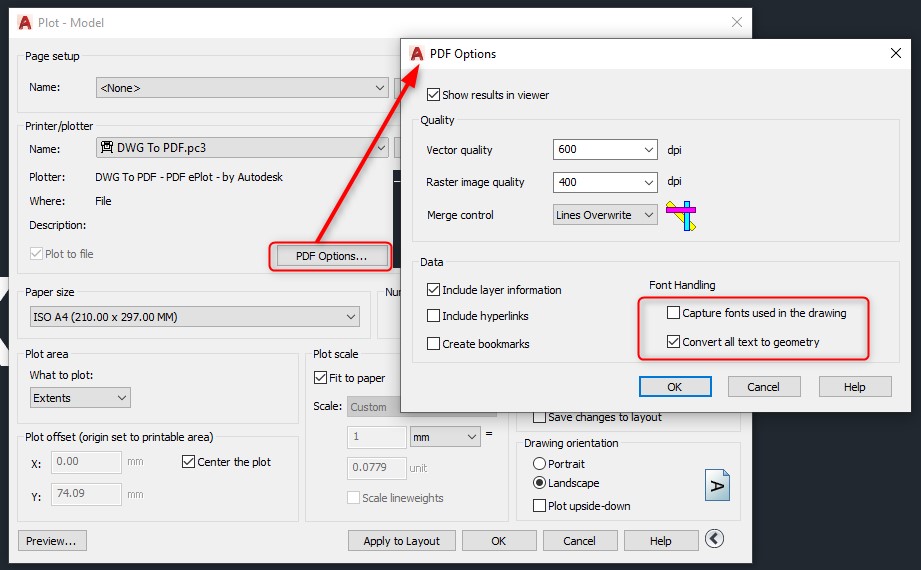Image resolution: width=921 pixels, height=570 pixels.
Task: Open the What to plot dropdown
Action: point(80,398)
